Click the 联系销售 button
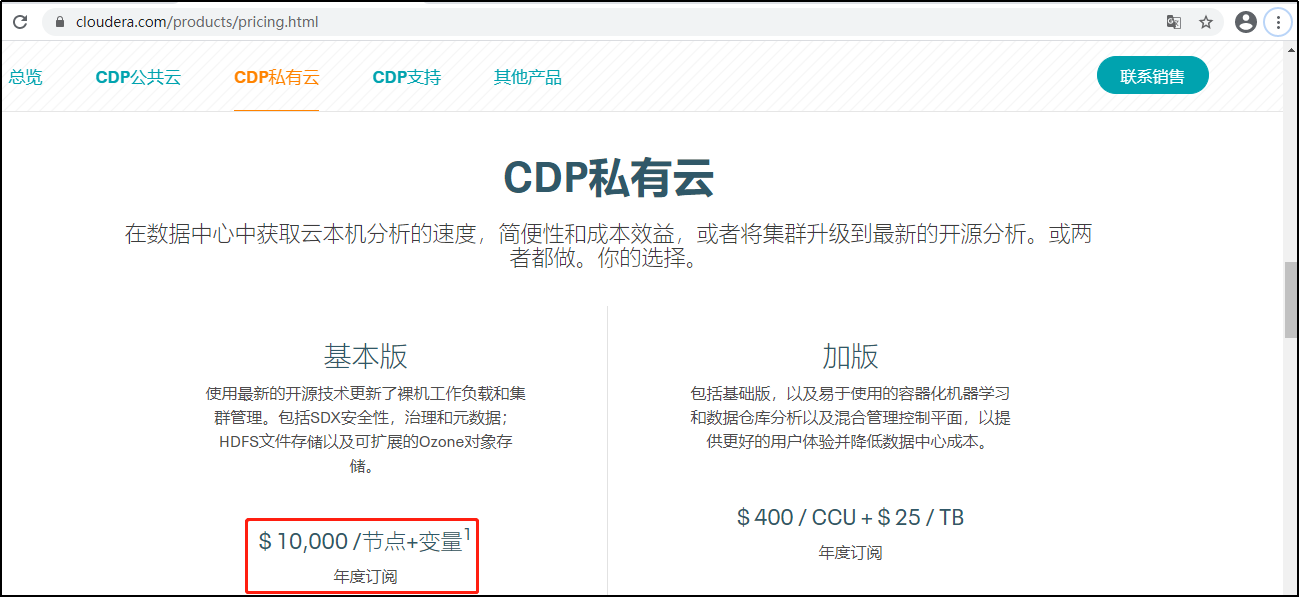1300x598 pixels. tap(1153, 76)
